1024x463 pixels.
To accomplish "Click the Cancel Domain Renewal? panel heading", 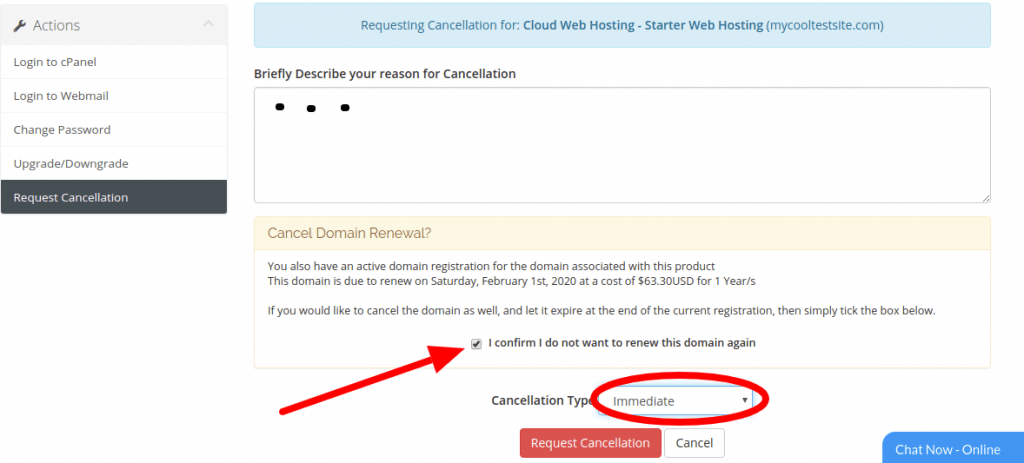I will tap(349, 233).
